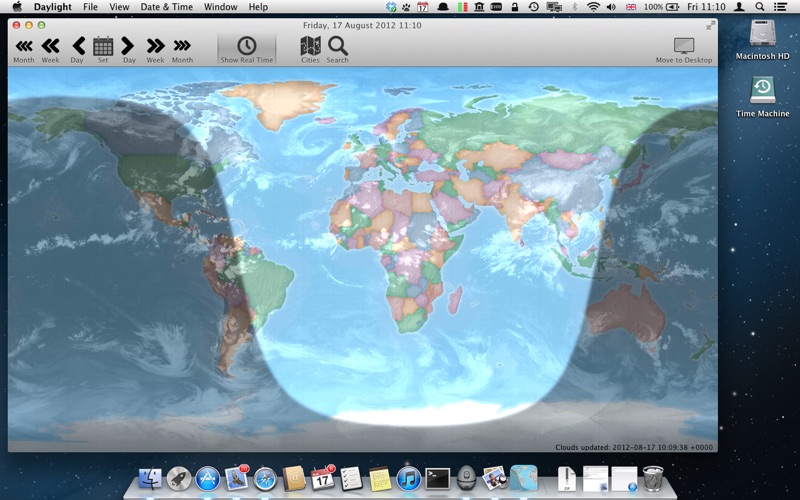Image resolution: width=800 pixels, height=500 pixels.
Task: Skip forward one month
Action: (182, 46)
